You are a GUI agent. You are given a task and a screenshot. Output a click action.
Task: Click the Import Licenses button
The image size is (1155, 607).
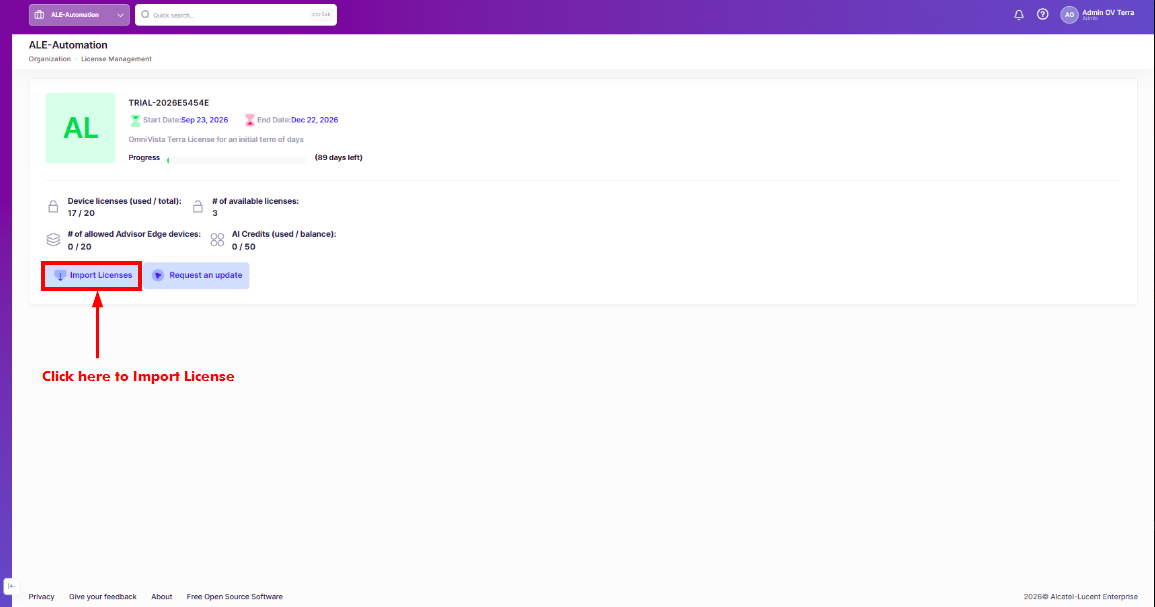93,276
